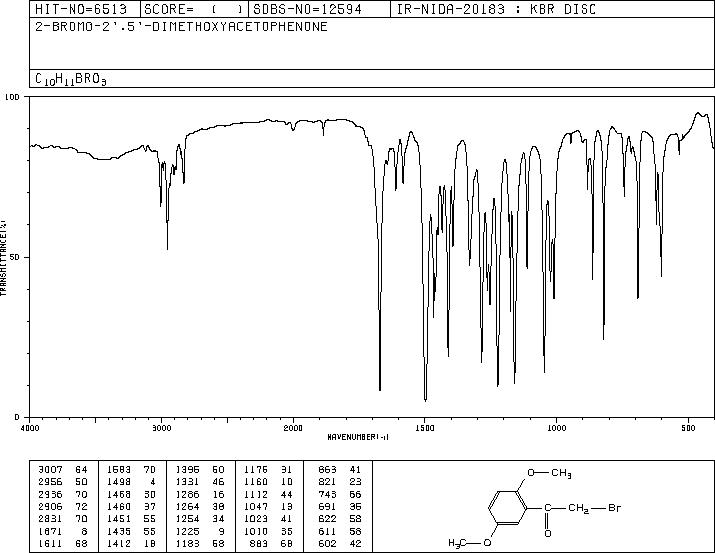
Task: Click peak table value 1412
Action: 119,543
